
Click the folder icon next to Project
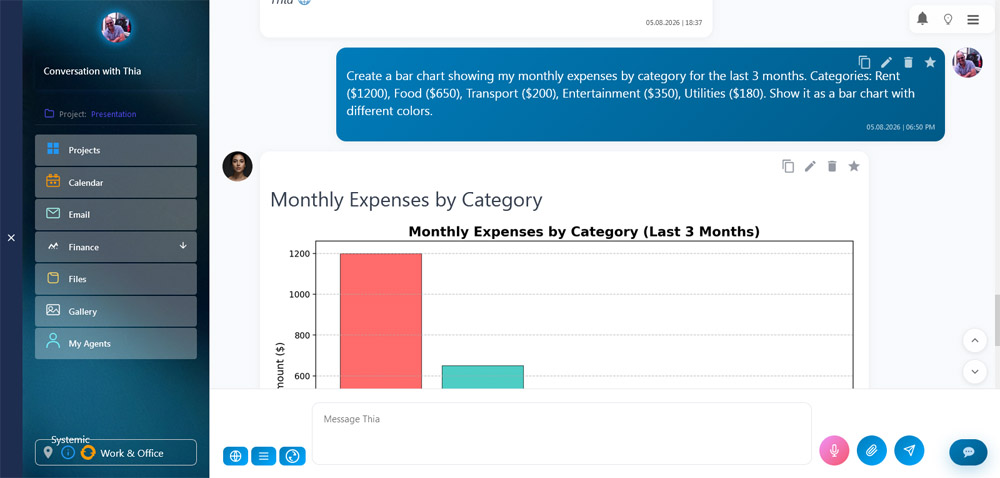point(49,114)
